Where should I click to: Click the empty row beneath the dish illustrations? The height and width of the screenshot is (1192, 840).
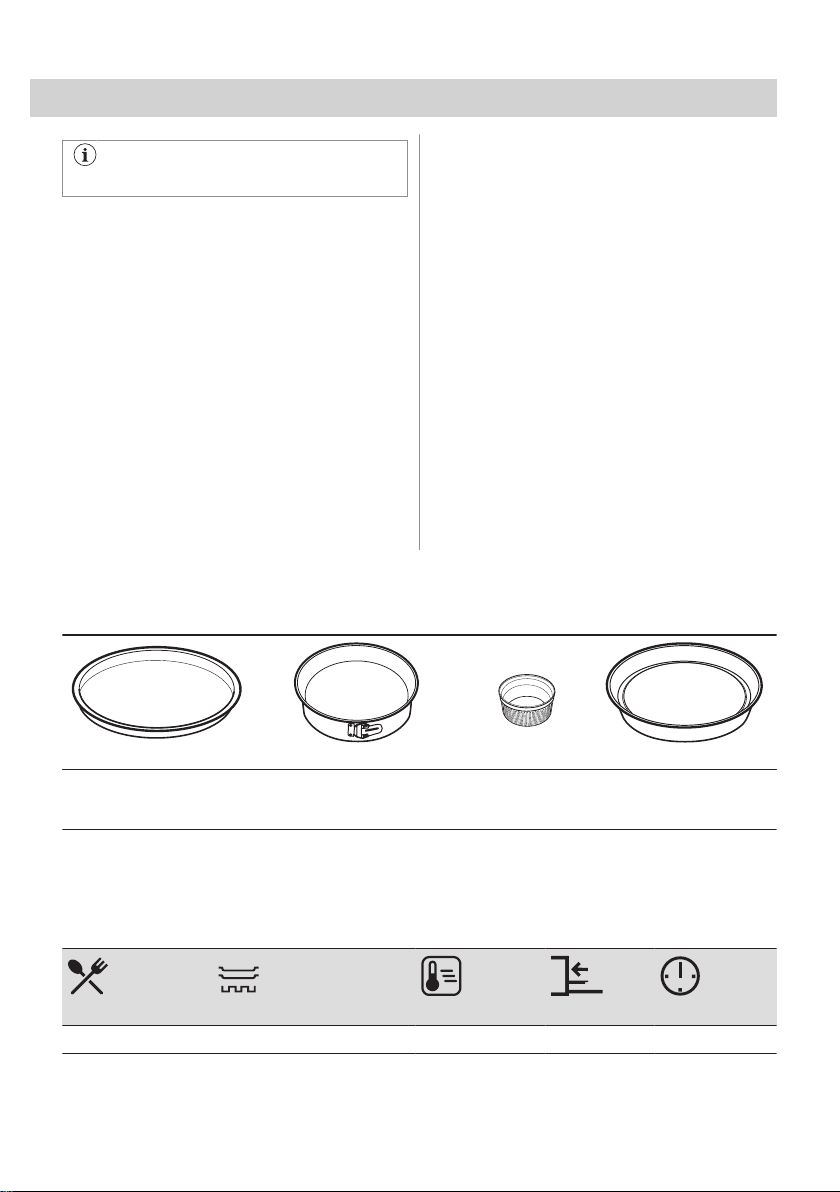(419, 799)
